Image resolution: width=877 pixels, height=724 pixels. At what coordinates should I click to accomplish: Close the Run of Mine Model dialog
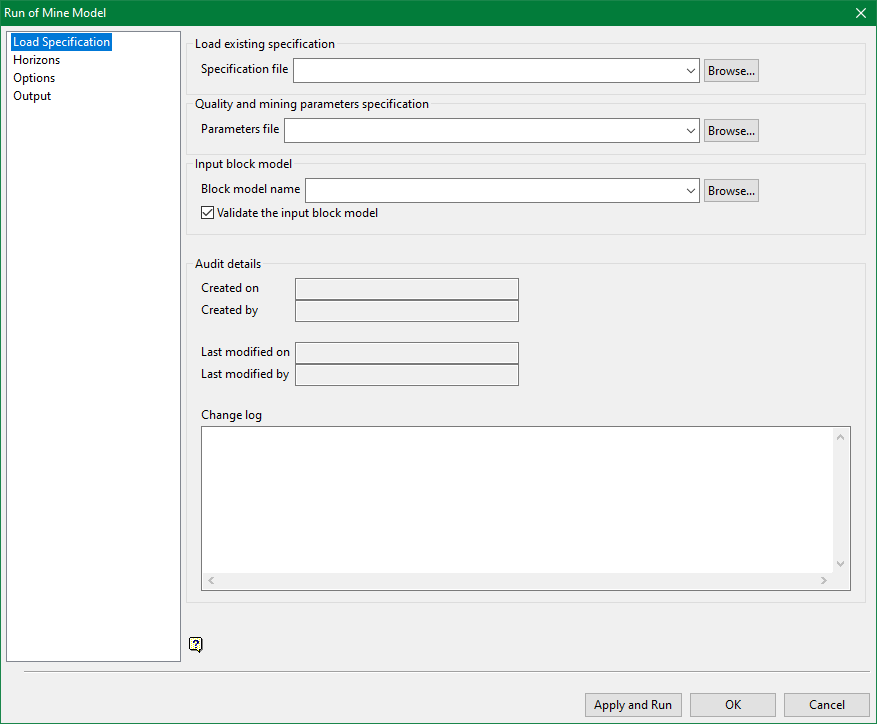(x=860, y=13)
